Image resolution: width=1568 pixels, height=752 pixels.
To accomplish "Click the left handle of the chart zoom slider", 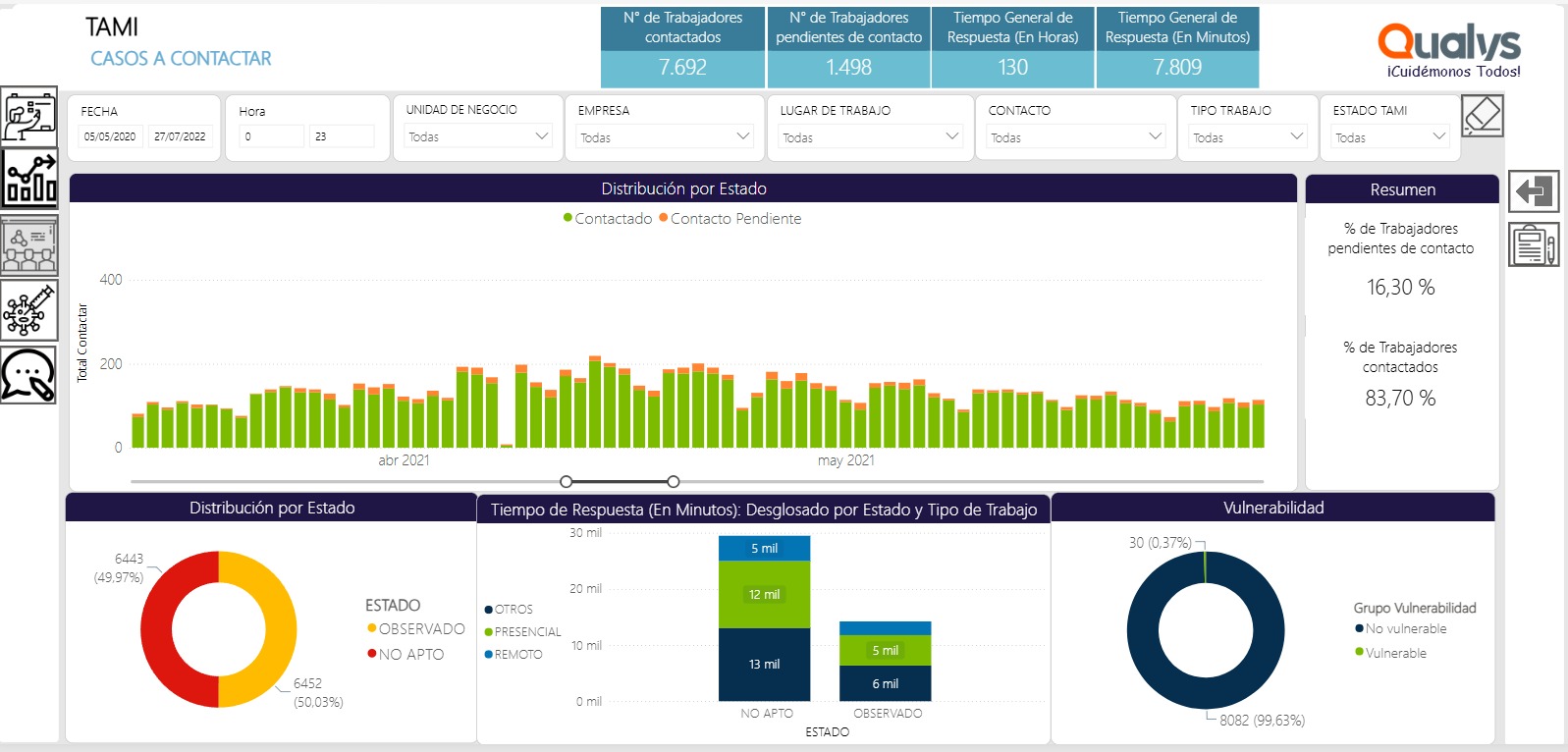I will click(x=566, y=481).
